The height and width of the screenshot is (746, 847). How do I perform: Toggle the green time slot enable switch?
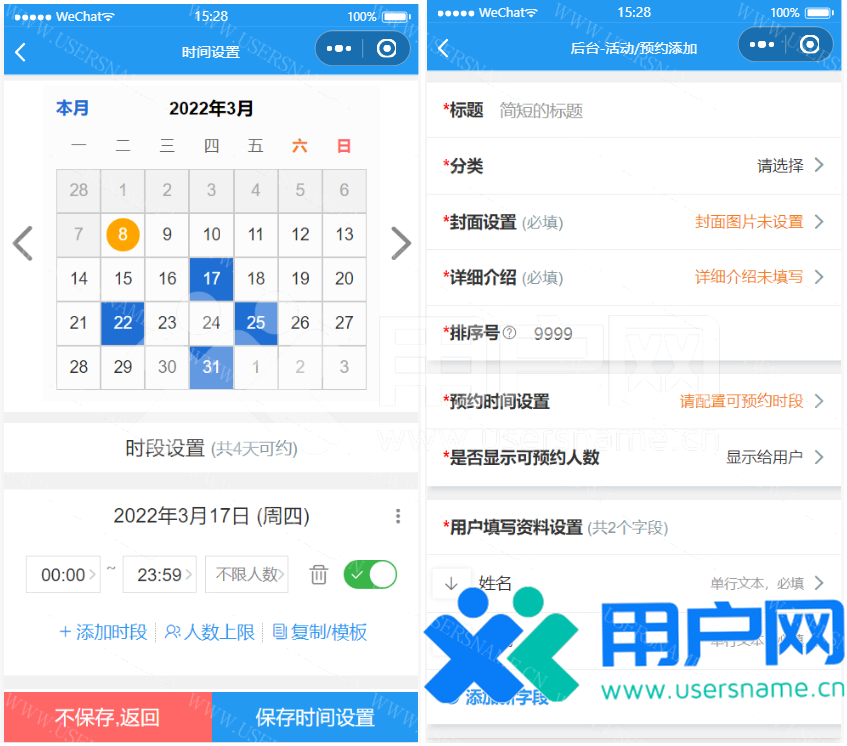point(370,574)
